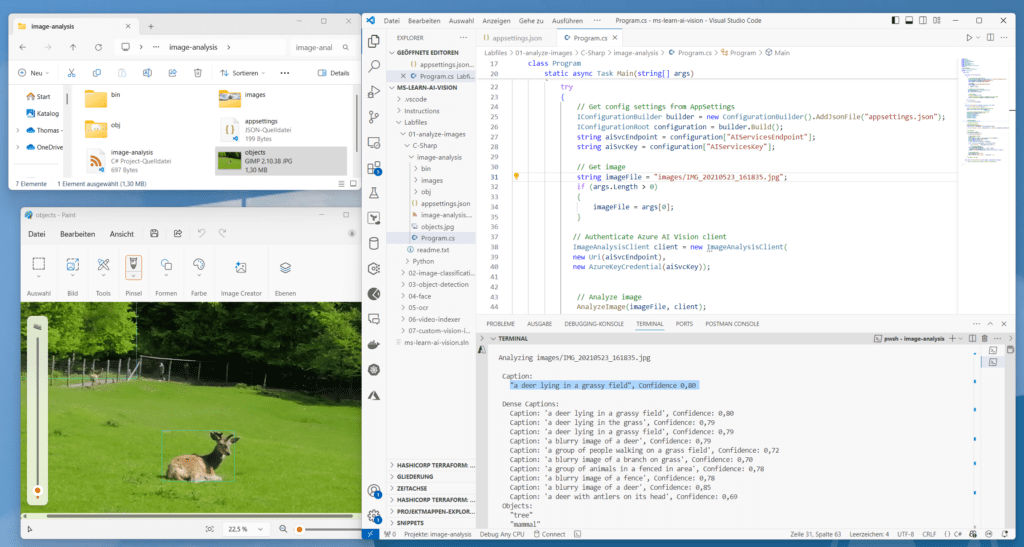Open the Docker view in VS Code activity bar
The height and width of the screenshot is (547, 1024).
tap(374, 345)
